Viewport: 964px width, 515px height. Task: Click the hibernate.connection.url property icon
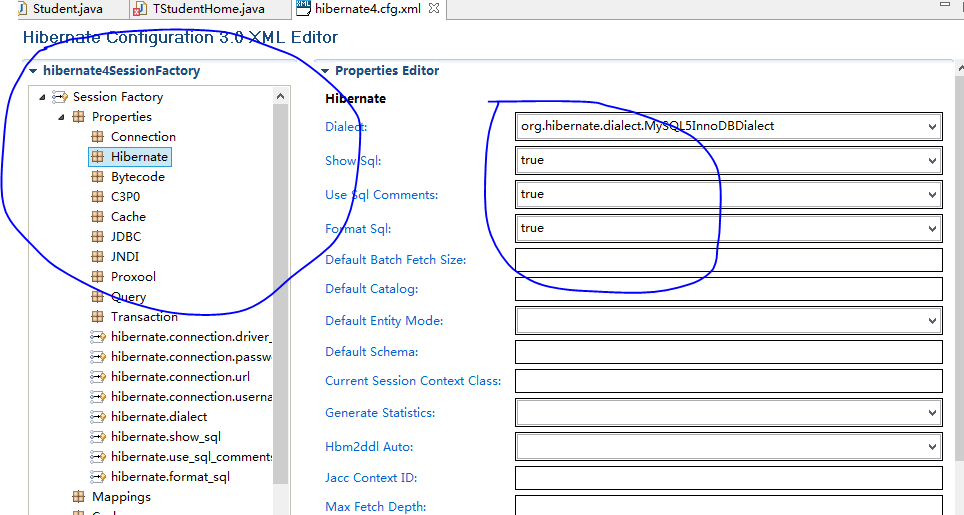coord(98,377)
